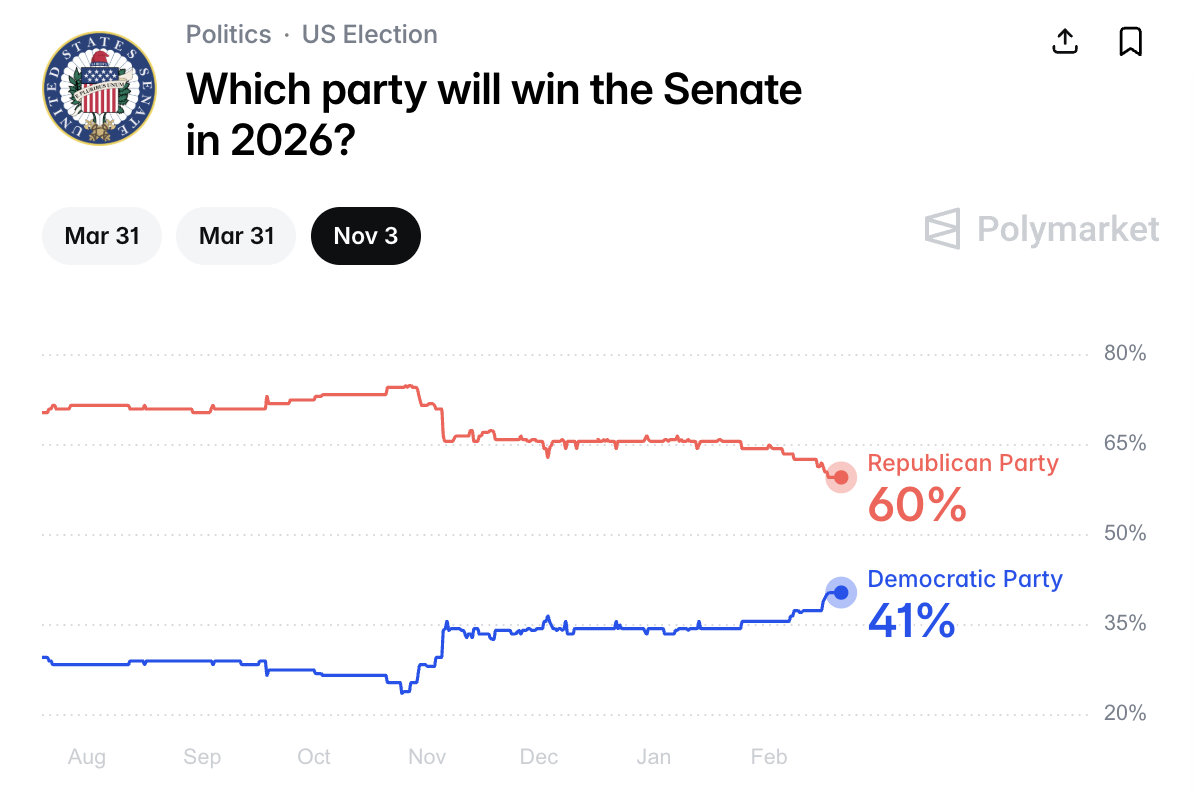Click the Polymarket logo watermark
Viewport: 1194px width, 792px height.
coord(1041,229)
